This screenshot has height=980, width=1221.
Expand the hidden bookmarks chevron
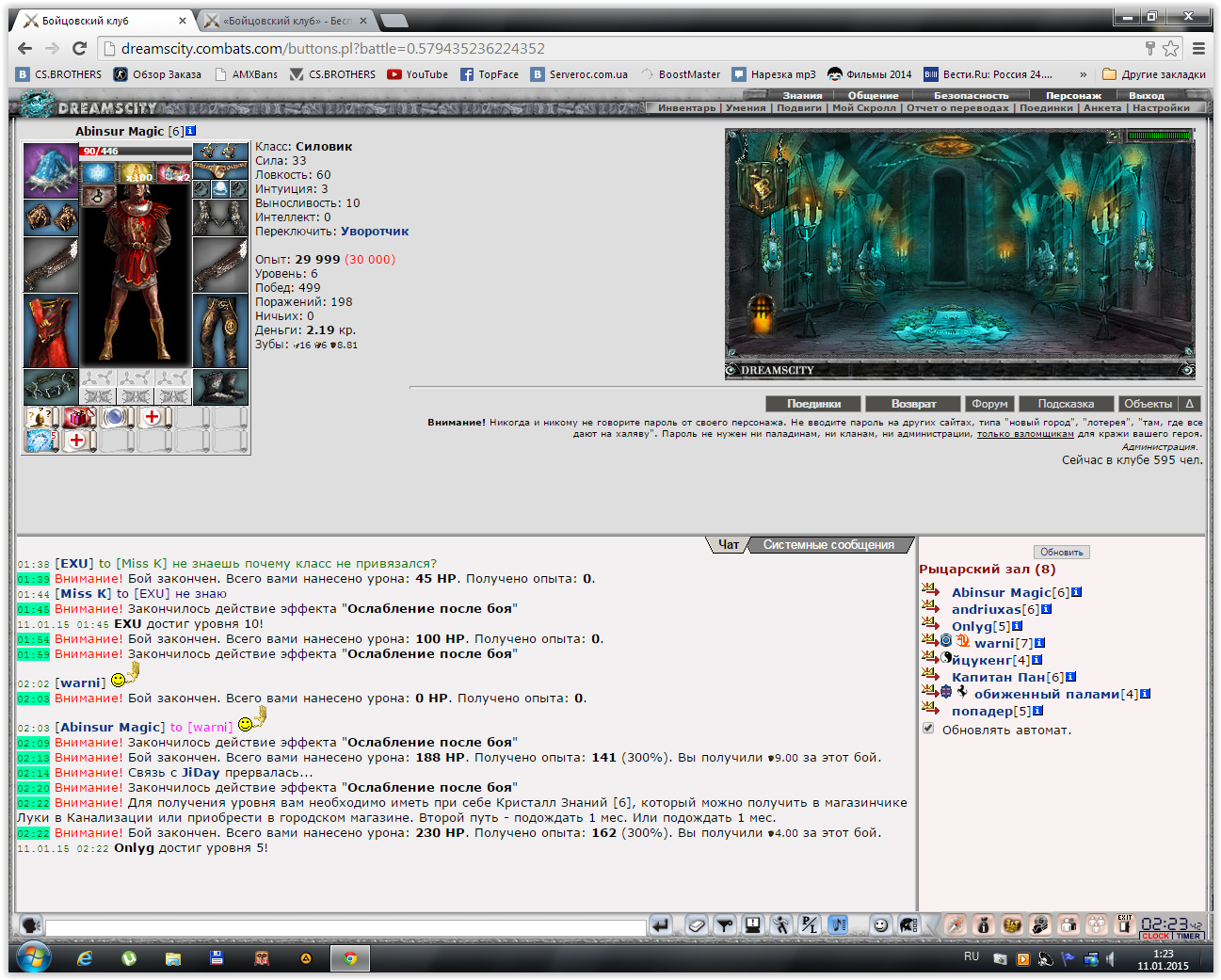click(1083, 74)
